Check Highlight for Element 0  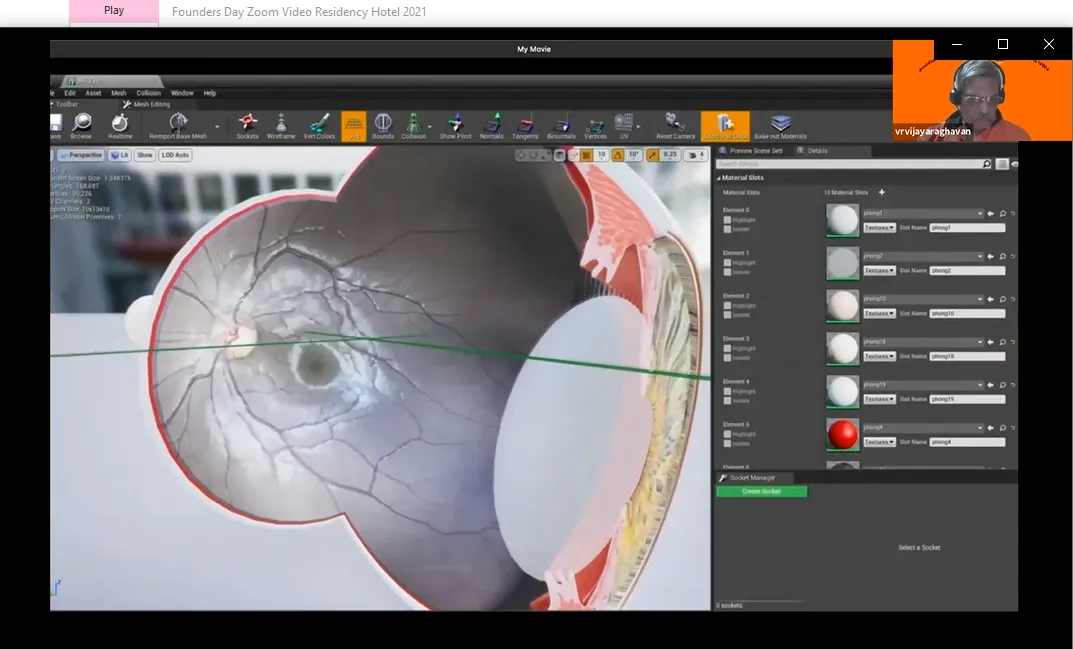(727, 220)
